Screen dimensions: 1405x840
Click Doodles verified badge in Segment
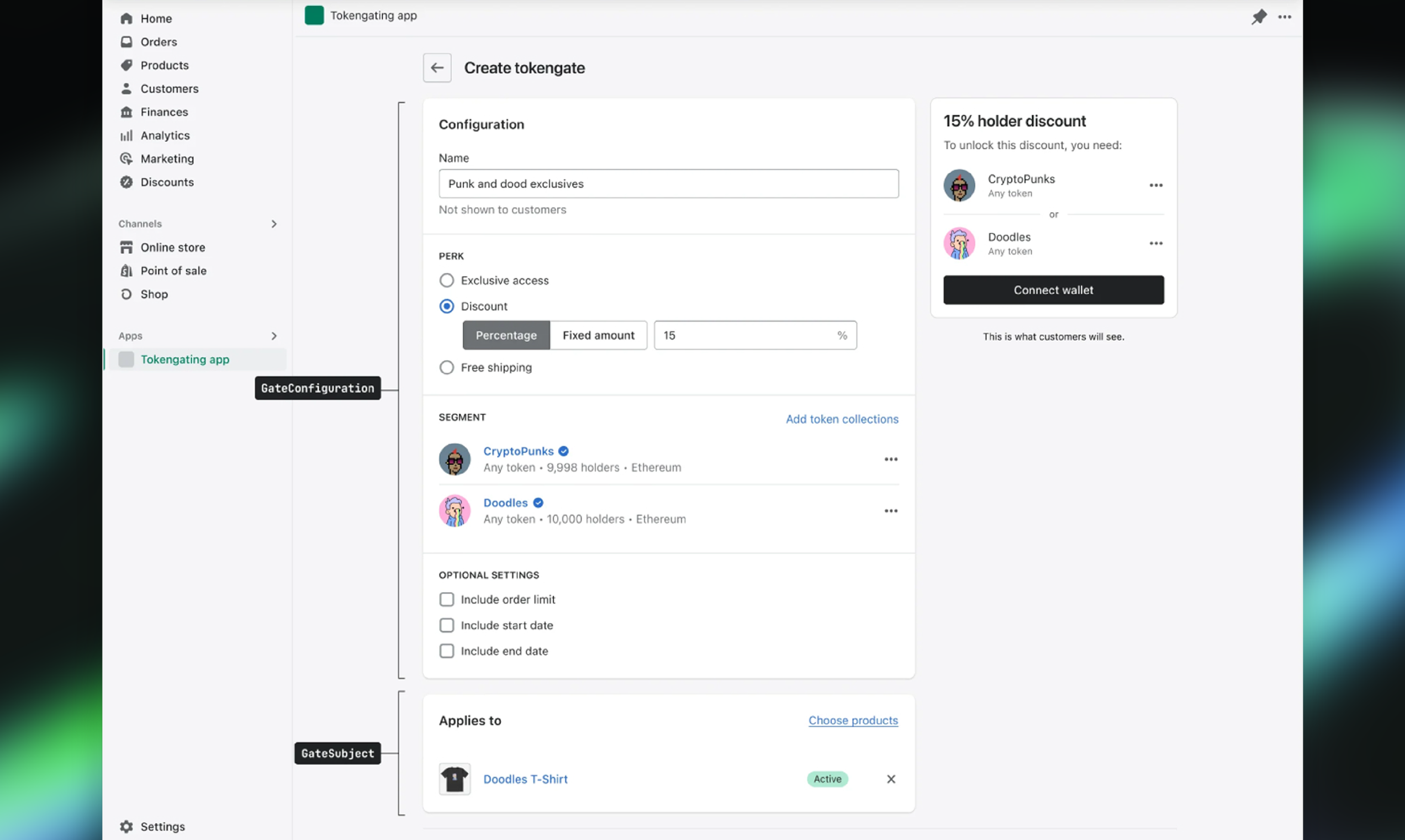click(x=538, y=503)
